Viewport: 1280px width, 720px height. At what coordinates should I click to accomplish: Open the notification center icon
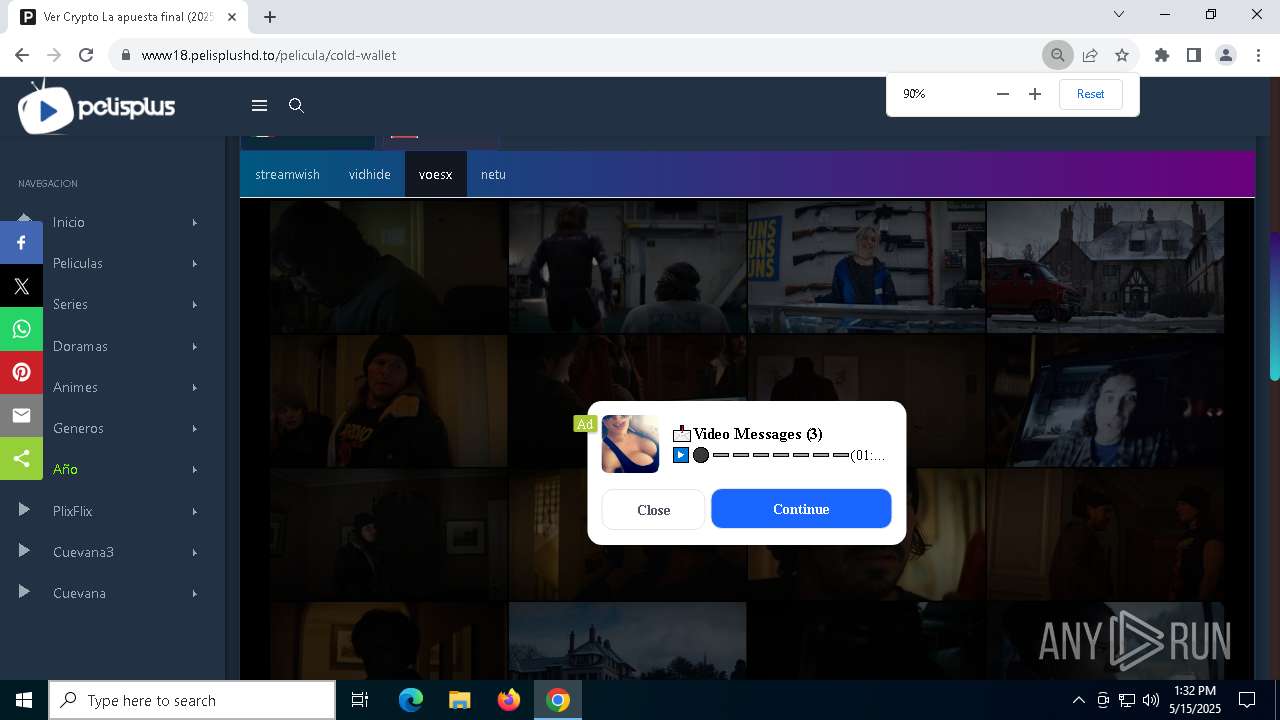pos(1247,700)
